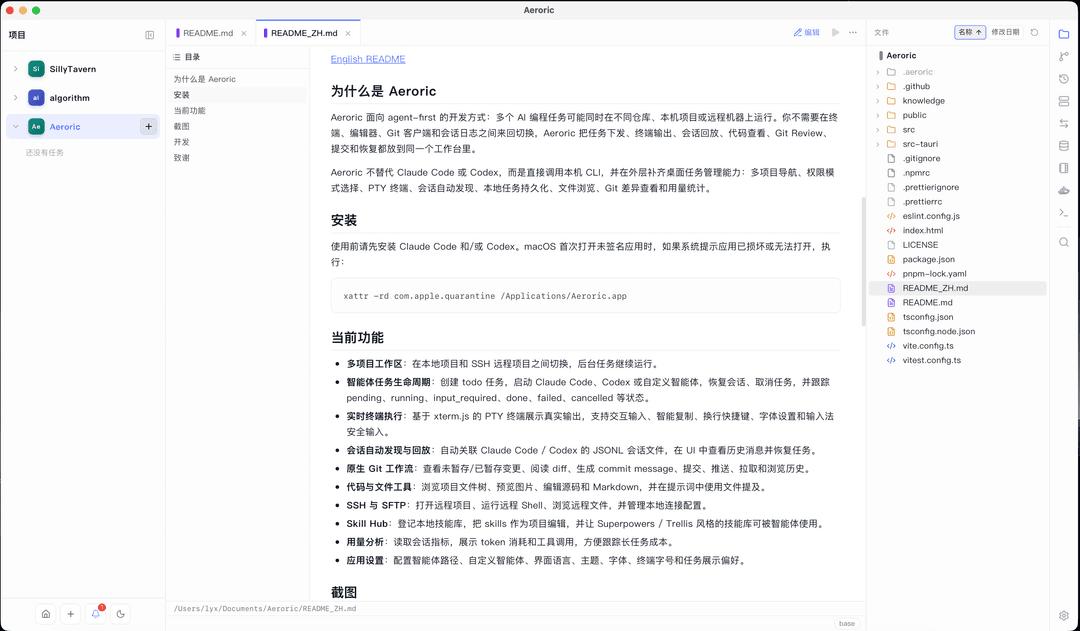Screen dimensions: 1080x631
Task: Expand the public folder
Action: 878,115
